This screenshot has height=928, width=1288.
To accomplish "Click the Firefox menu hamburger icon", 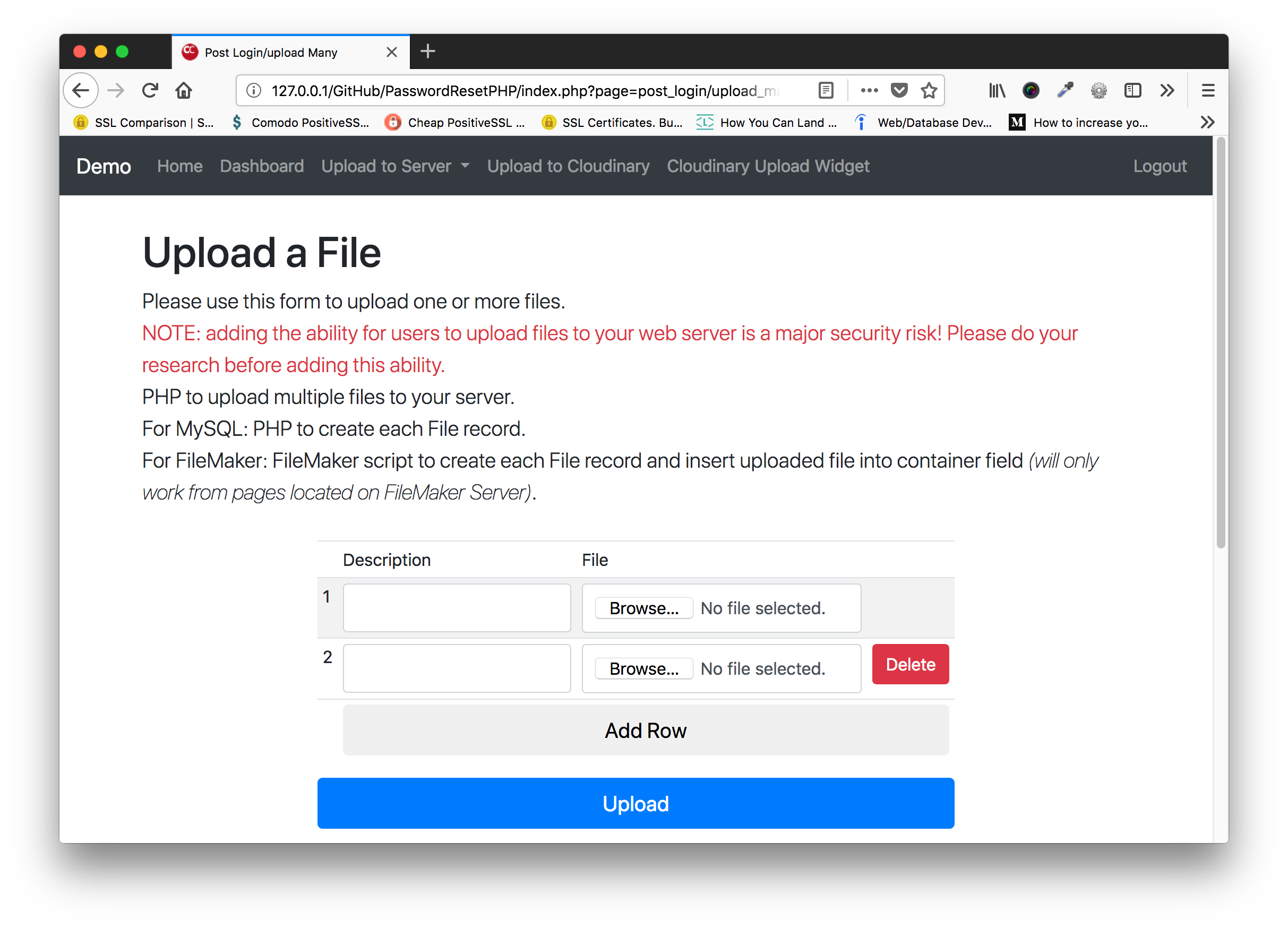I will click(1208, 90).
